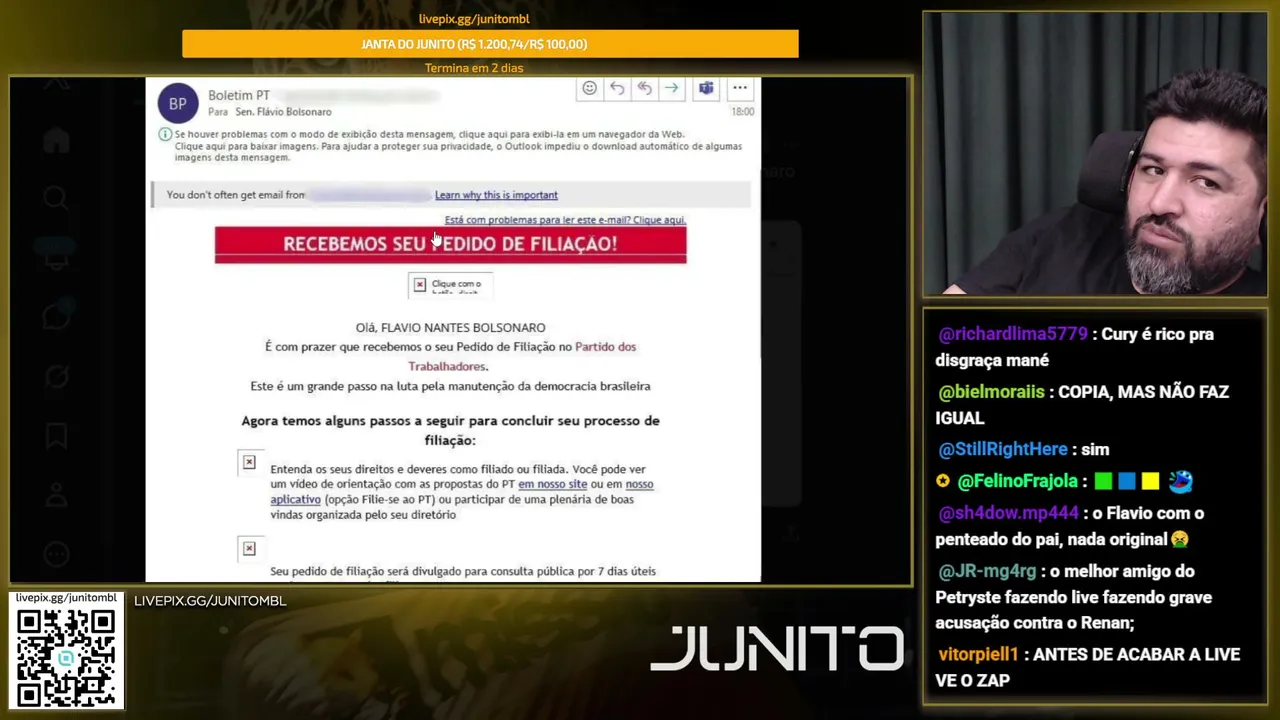This screenshot has height=720, width=1280.
Task: Click chat username '@FelinoFrajola'
Action: point(1018,482)
